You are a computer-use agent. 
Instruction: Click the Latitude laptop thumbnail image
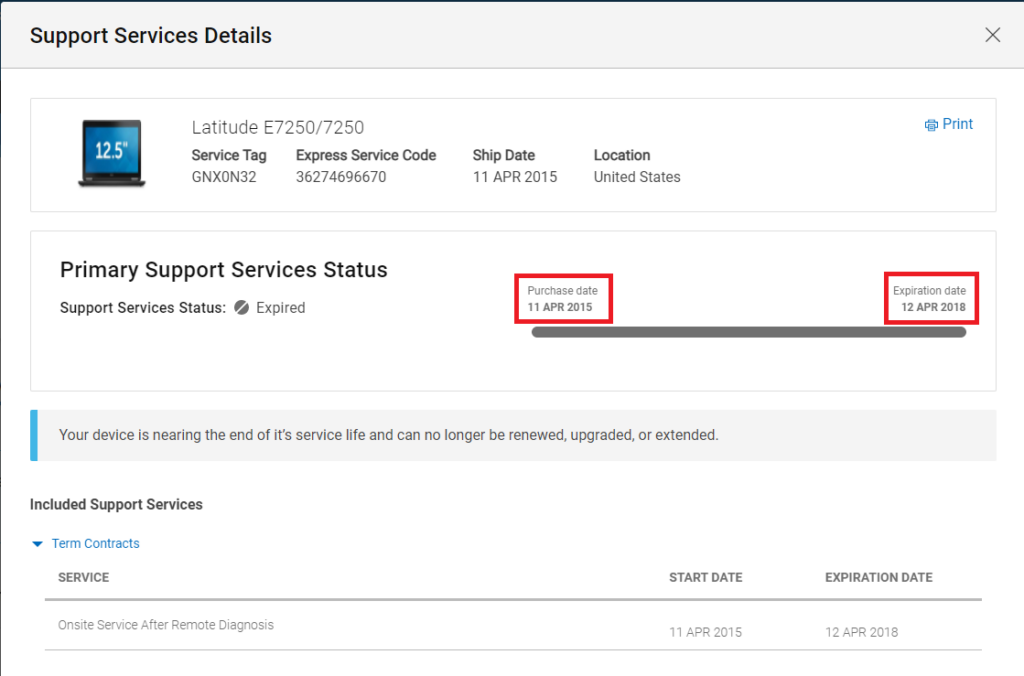pos(110,153)
